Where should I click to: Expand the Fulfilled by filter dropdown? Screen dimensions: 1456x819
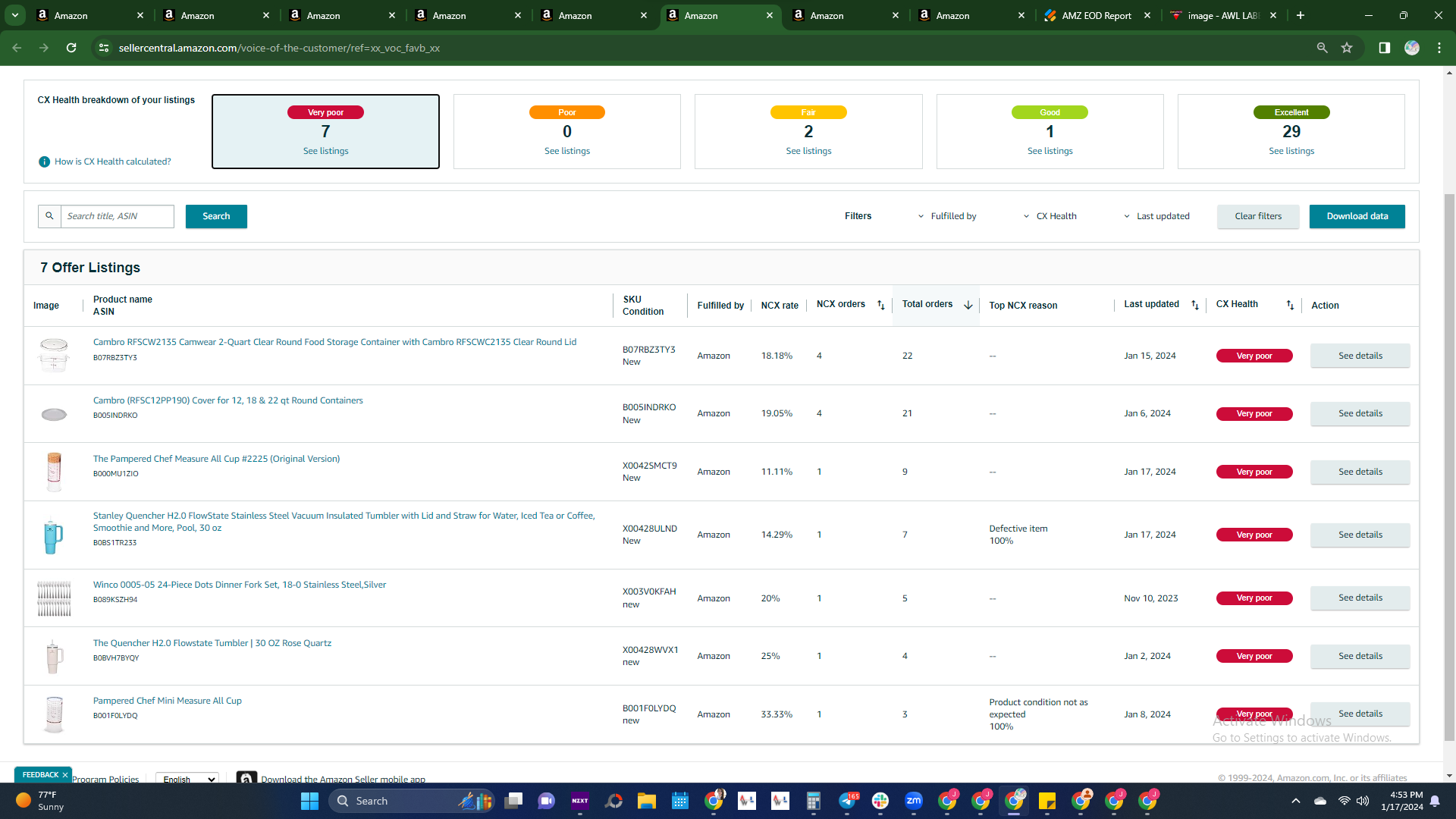click(x=947, y=216)
